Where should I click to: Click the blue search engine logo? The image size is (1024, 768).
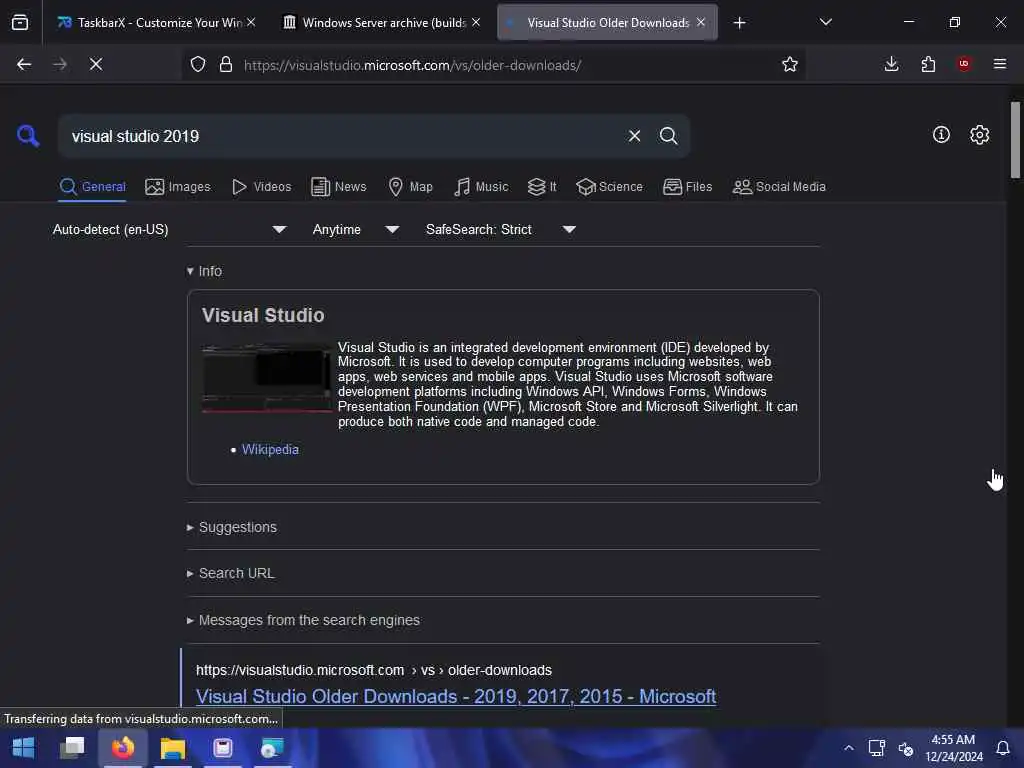point(28,136)
